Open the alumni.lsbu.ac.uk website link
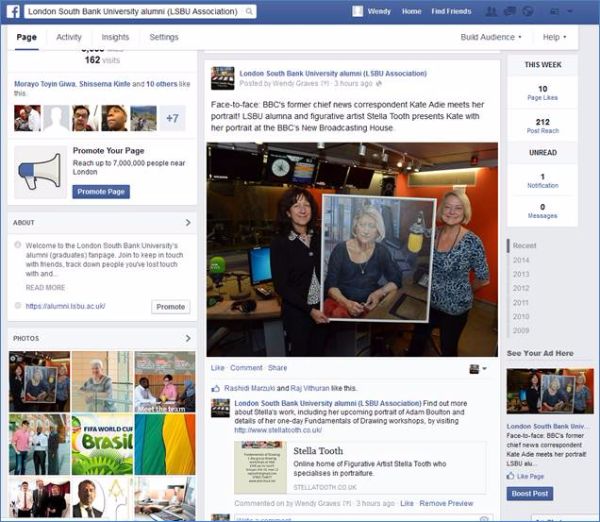Image resolution: width=600 pixels, height=522 pixels. point(65,306)
